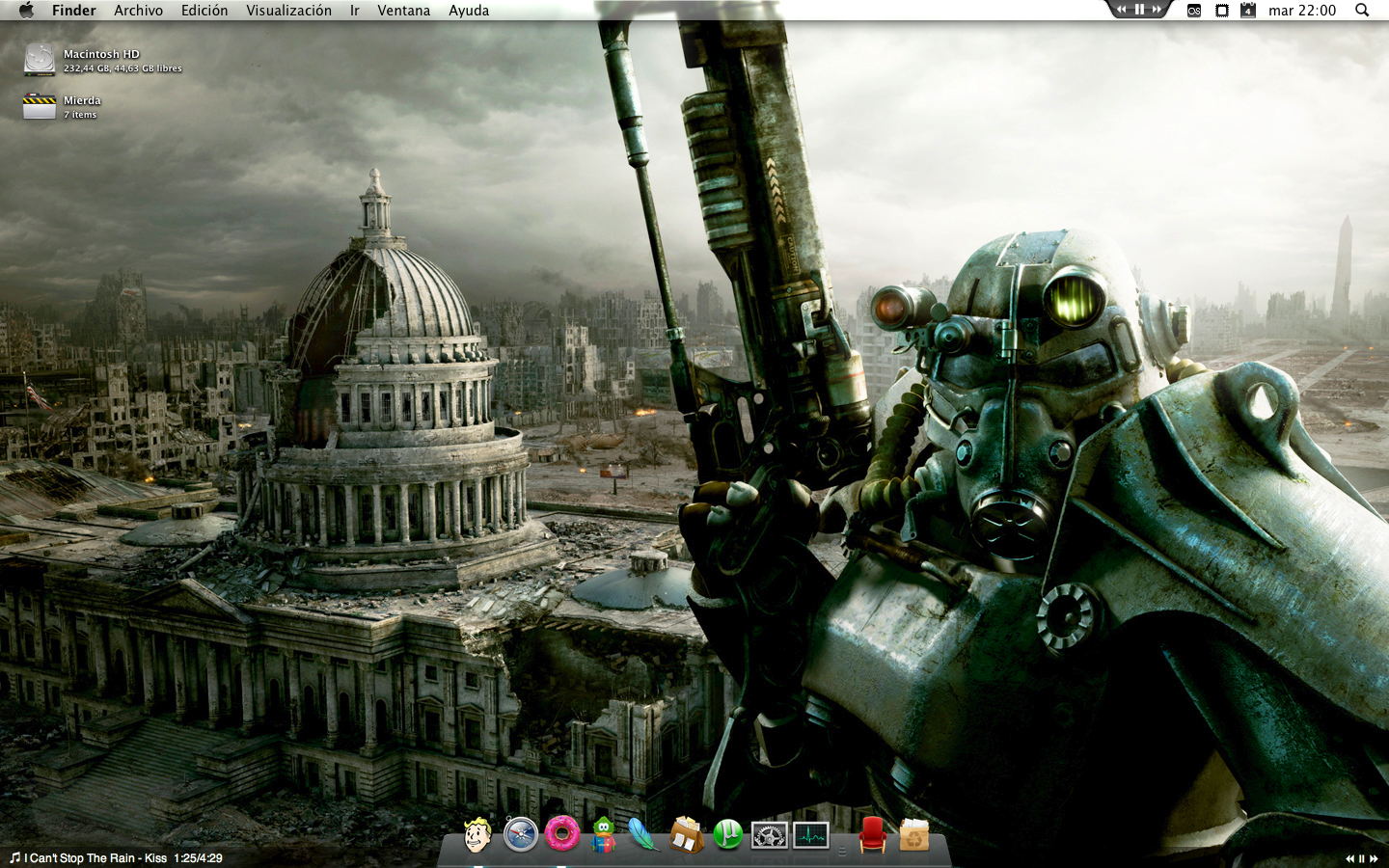Viewport: 1389px width, 868px height.
Task: Open the Archivo menu
Action: point(138,11)
